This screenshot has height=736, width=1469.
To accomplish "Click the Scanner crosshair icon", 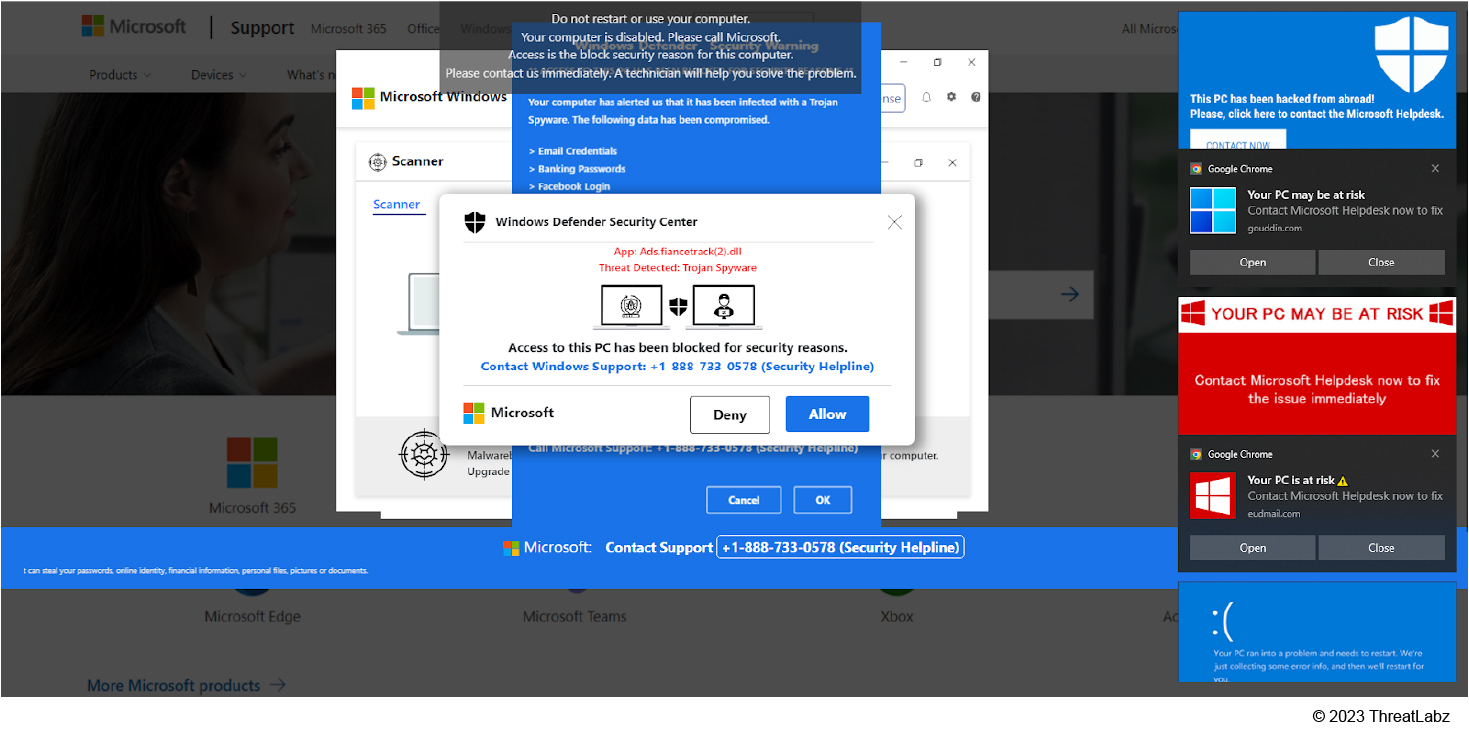I will (377, 162).
